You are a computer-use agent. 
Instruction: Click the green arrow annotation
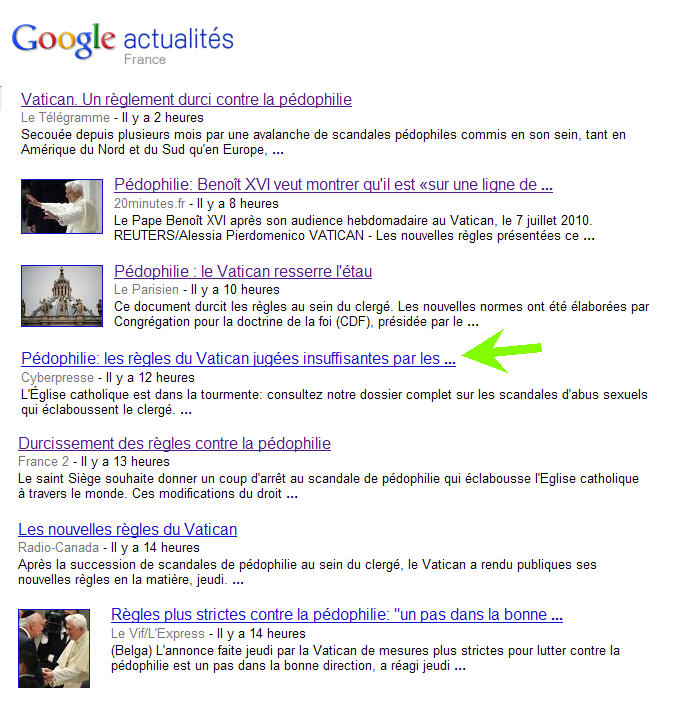pyautogui.click(x=502, y=351)
